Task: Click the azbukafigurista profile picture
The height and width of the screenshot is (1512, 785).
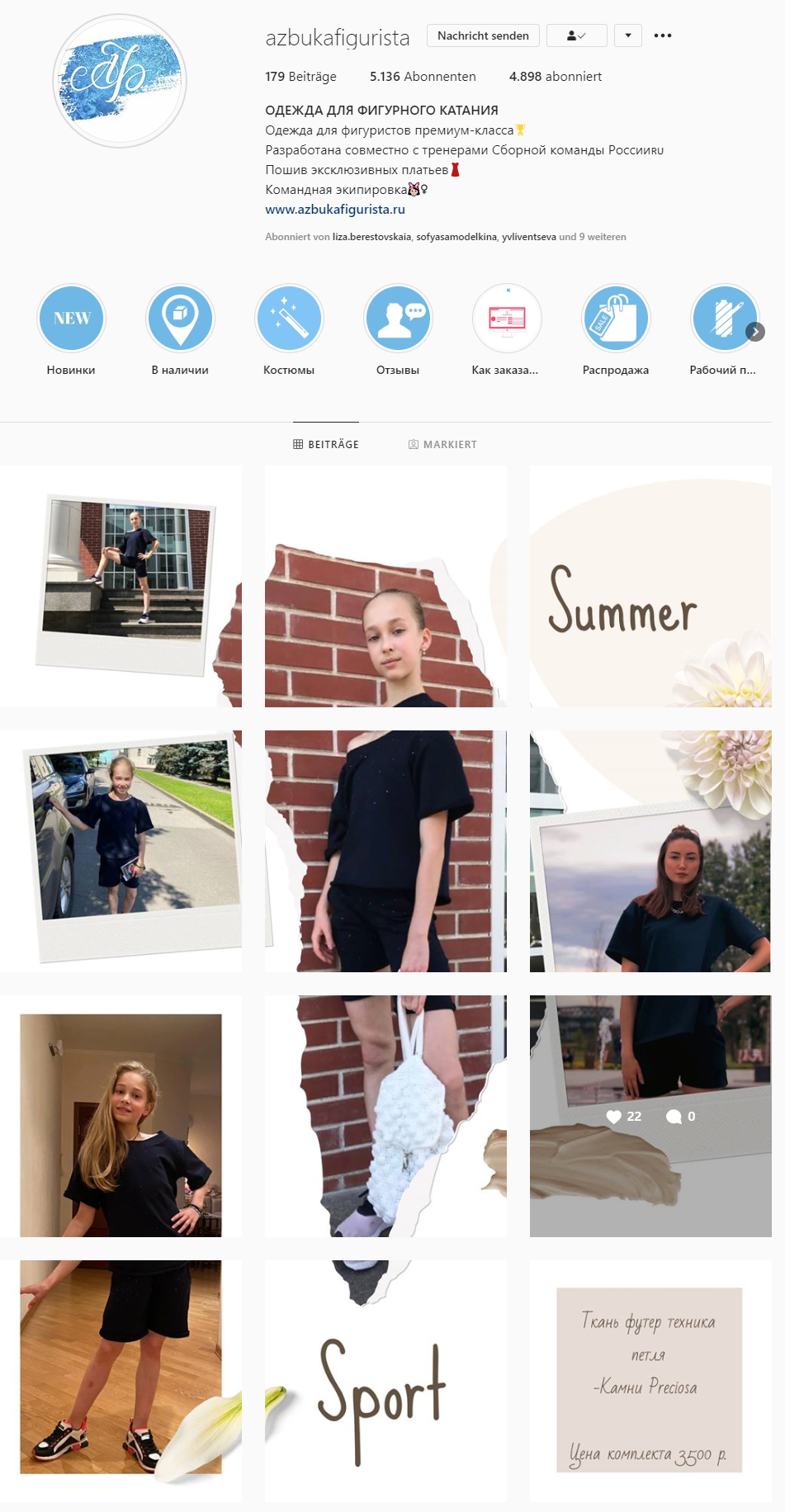Action: [x=120, y=81]
